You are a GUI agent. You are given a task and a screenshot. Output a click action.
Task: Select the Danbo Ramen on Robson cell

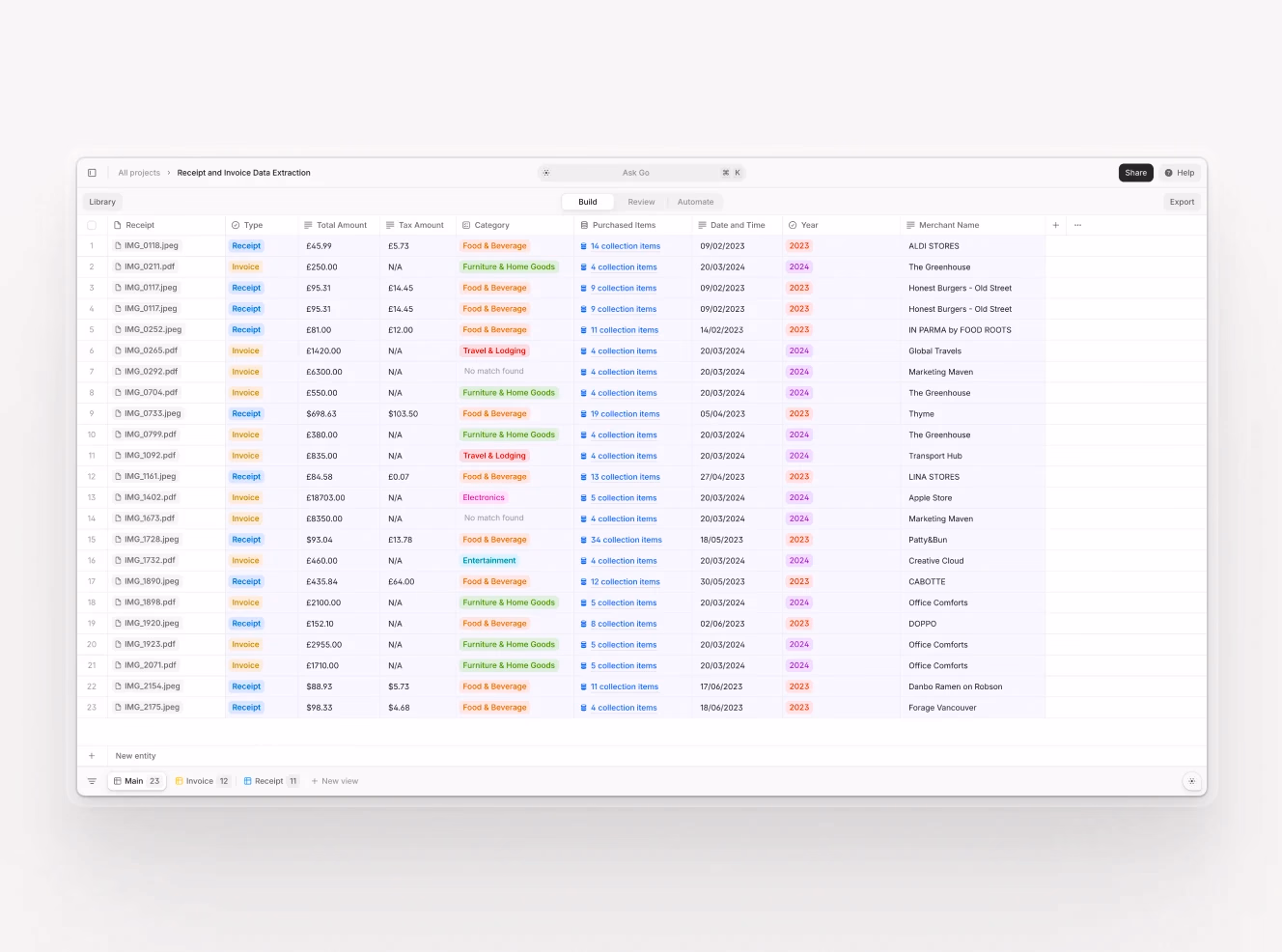coord(972,686)
